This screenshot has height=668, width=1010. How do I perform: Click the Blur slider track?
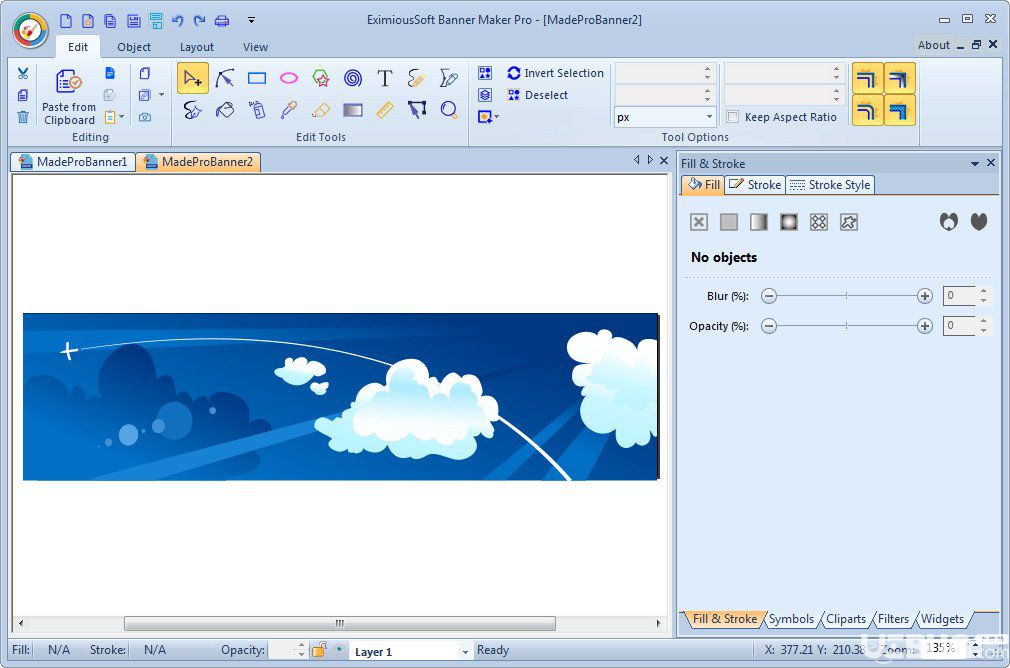click(x=846, y=296)
